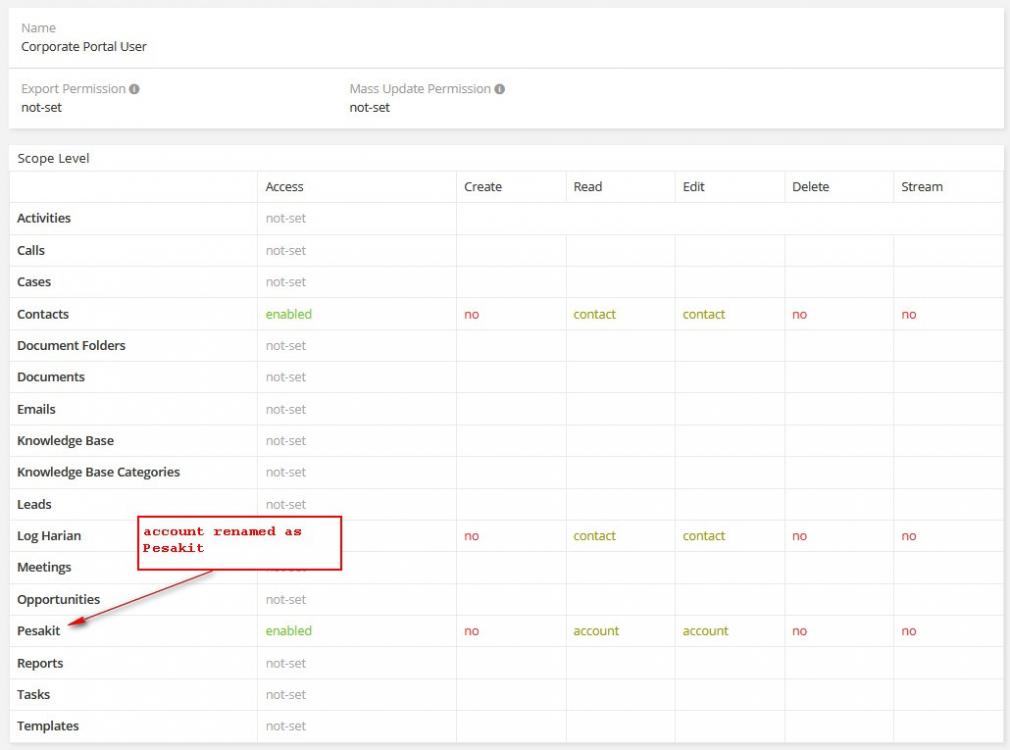Click info icon beside Export Permission
The width and height of the screenshot is (1010, 750).
click(x=134, y=89)
